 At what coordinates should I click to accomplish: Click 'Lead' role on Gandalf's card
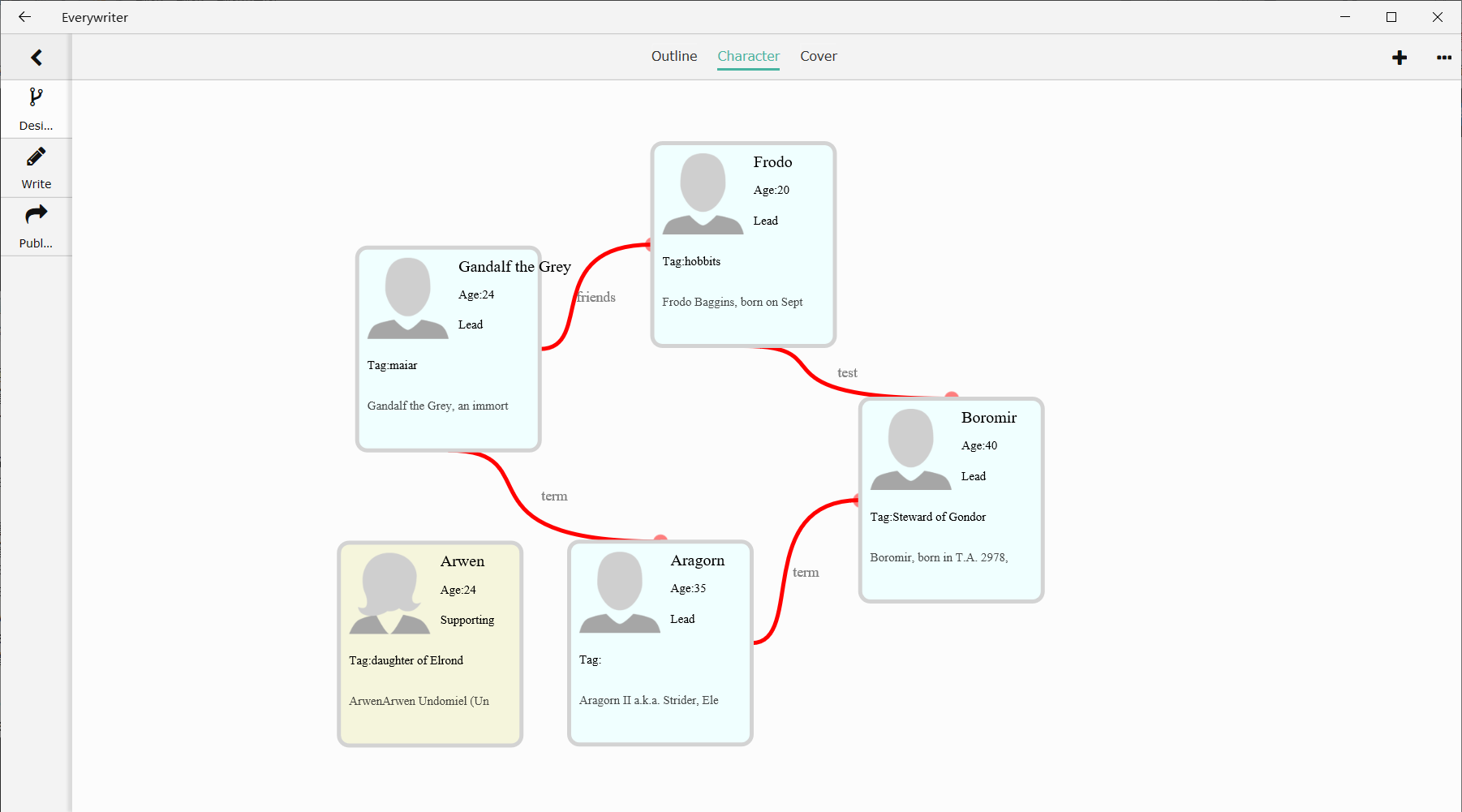click(471, 324)
